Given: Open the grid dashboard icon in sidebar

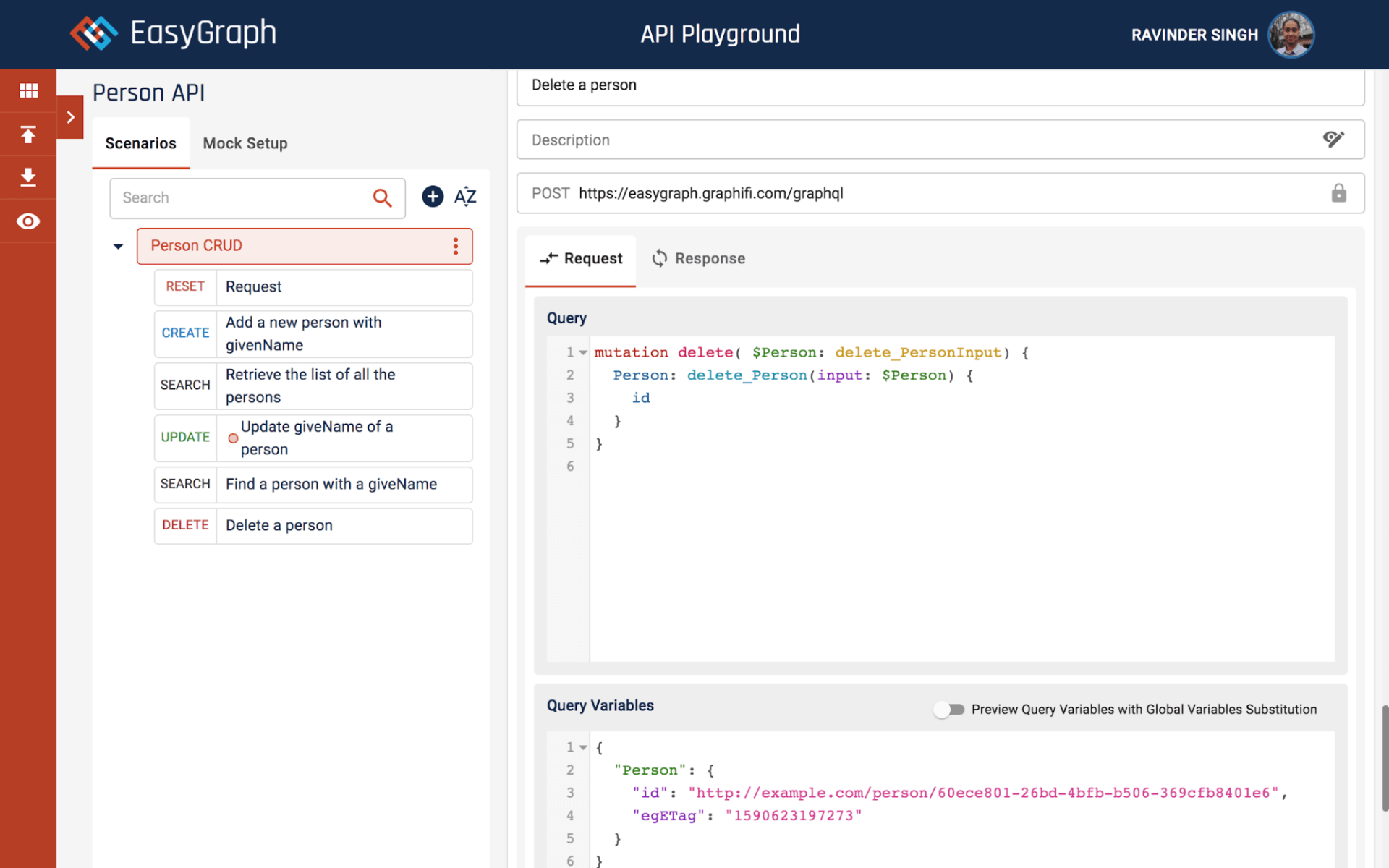Looking at the screenshot, I should click(28, 90).
